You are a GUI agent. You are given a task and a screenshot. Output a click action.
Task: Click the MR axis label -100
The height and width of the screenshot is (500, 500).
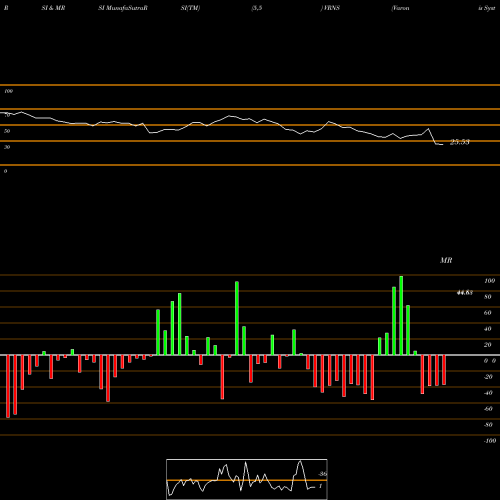490,441
